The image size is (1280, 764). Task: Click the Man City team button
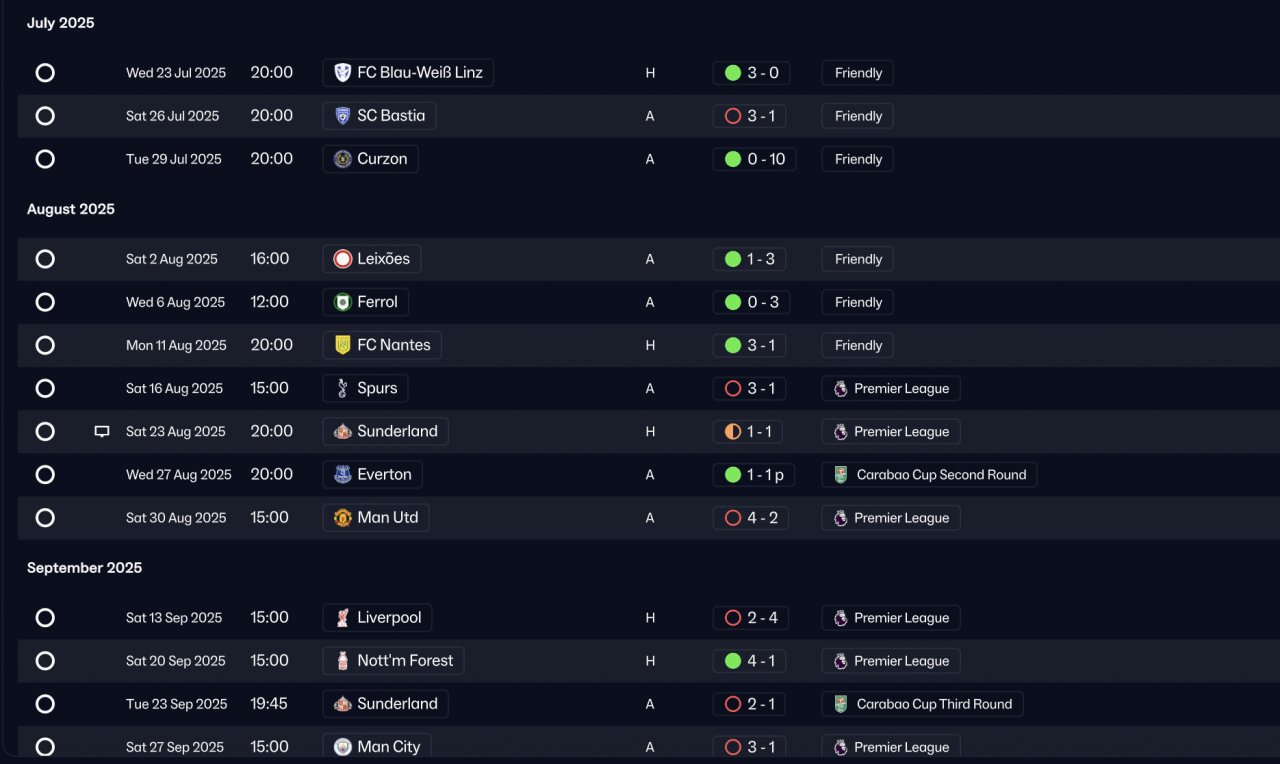pos(377,747)
